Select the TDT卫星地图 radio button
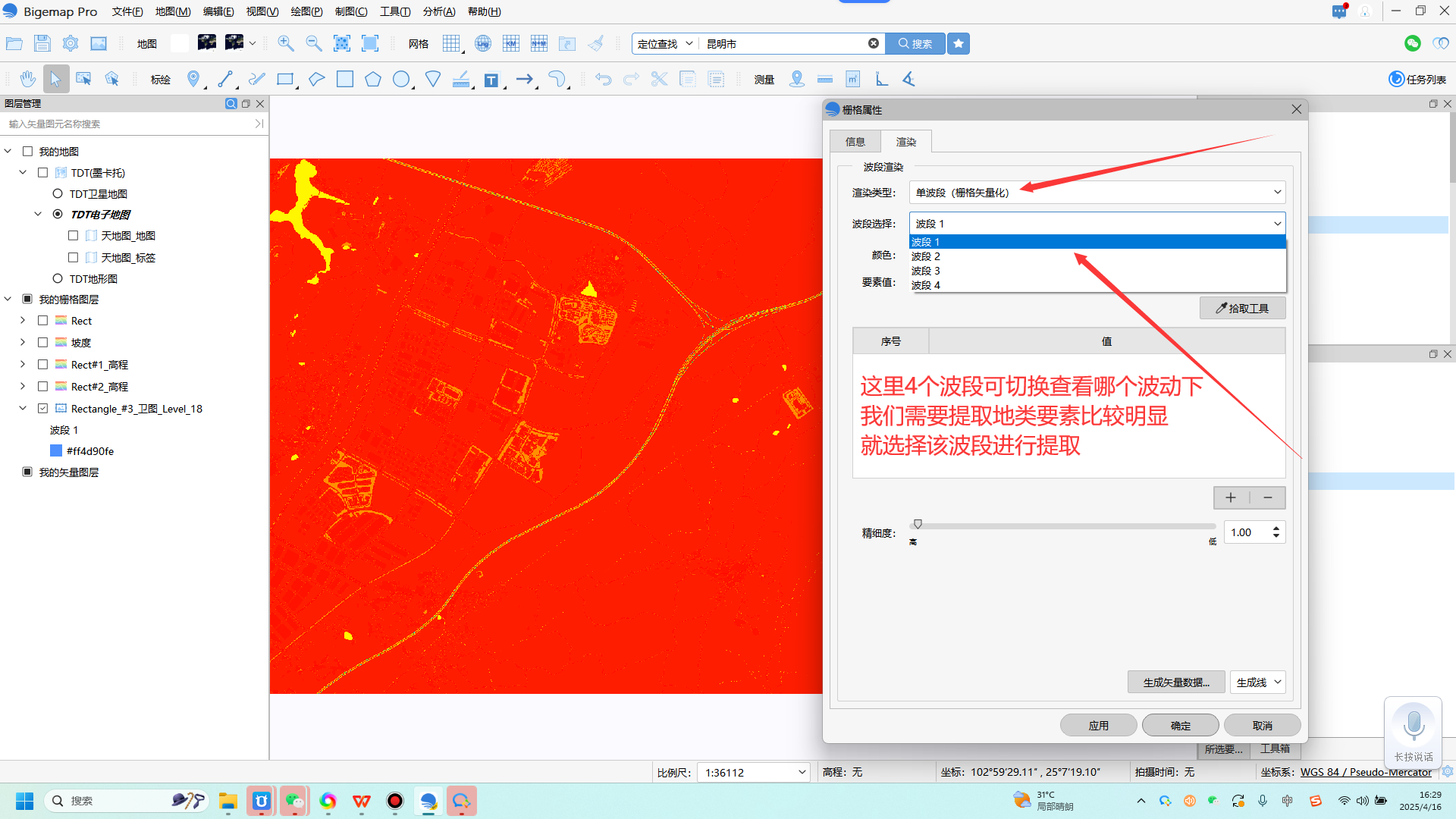1456x819 pixels. [x=58, y=194]
